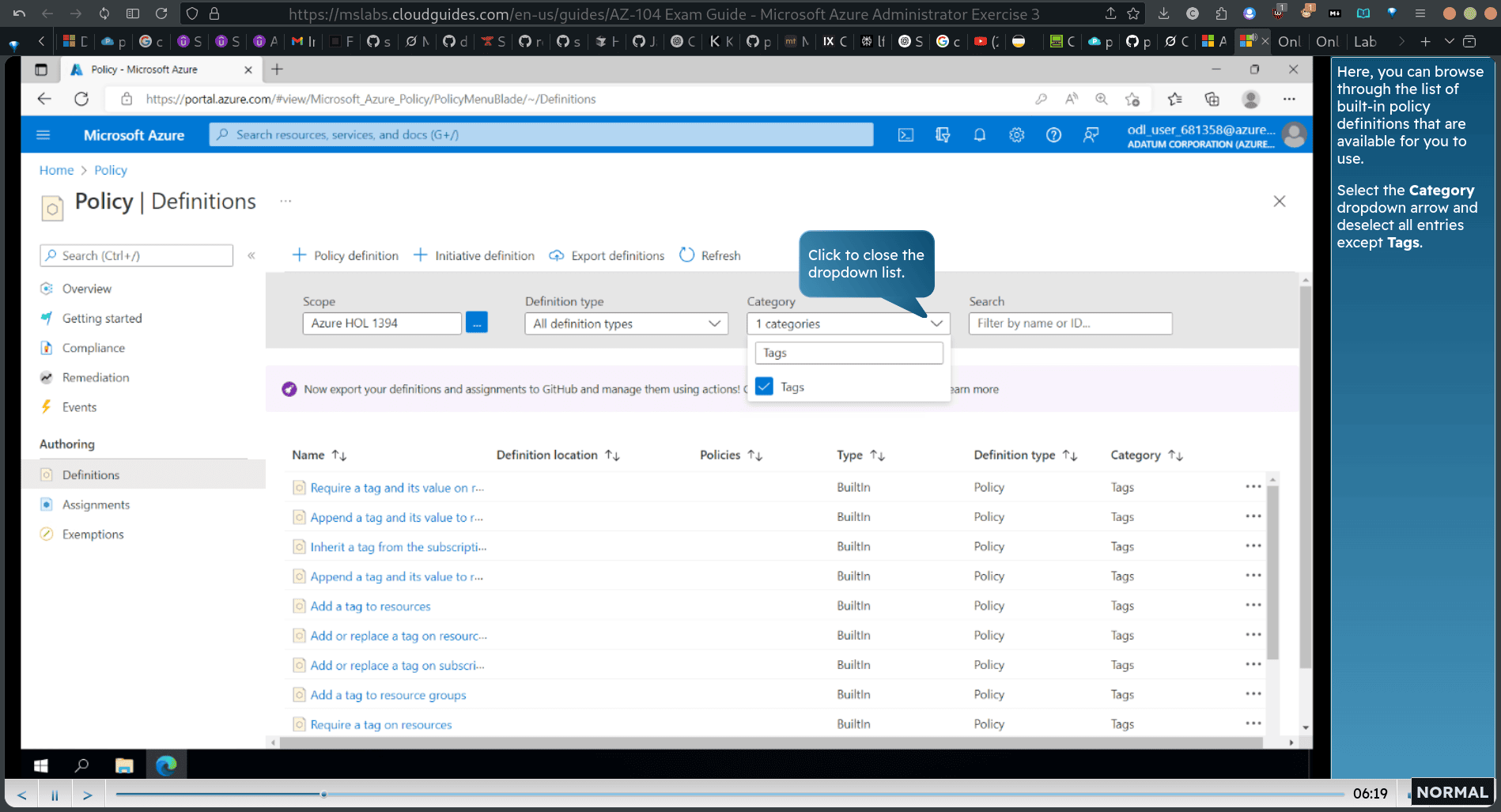Screen dimensions: 1501x812
Task: Click the Category filter search box showing Tags
Action: pyautogui.click(x=849, y=353)
